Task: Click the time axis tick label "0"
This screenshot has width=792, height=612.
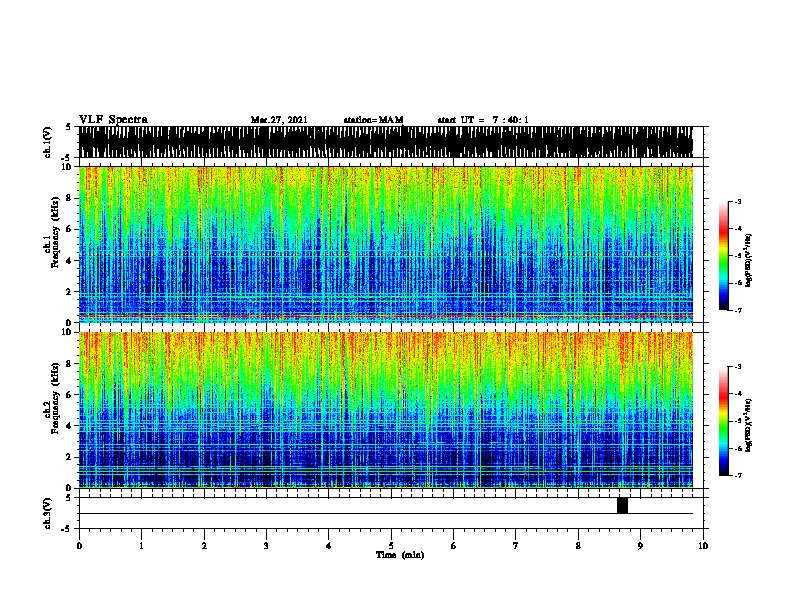Action: tap(79, 546)
